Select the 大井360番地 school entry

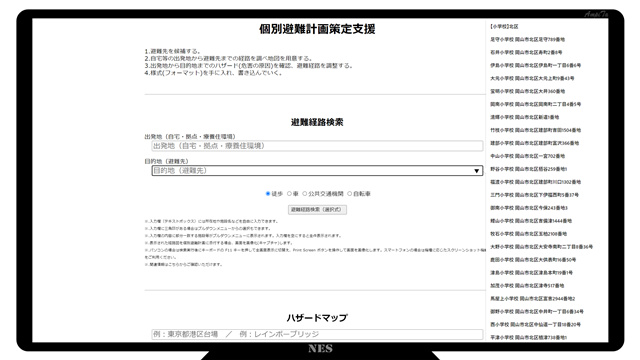click(527, 91)
